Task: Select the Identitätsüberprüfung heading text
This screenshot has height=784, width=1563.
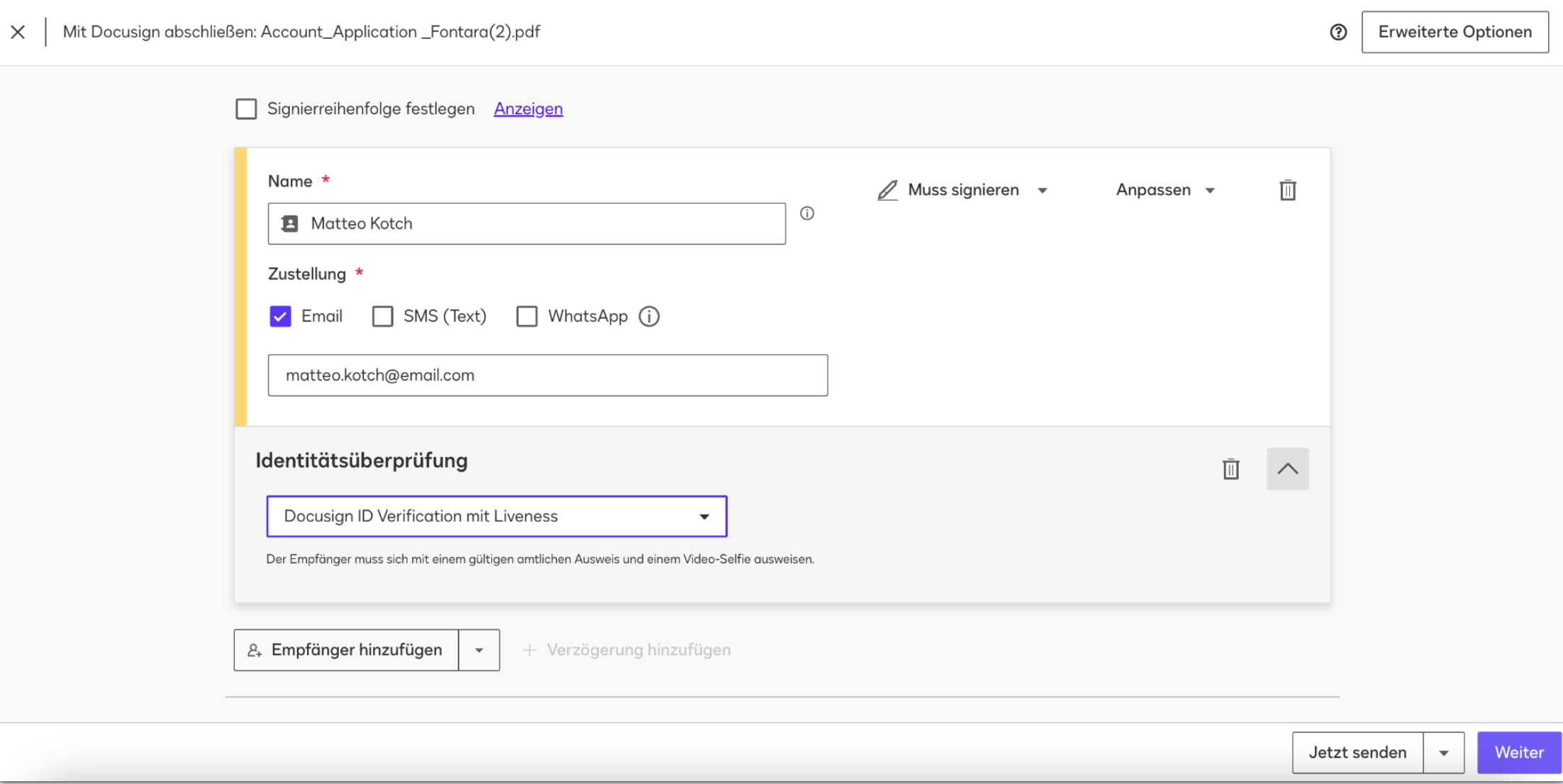Action: (362, 461)
